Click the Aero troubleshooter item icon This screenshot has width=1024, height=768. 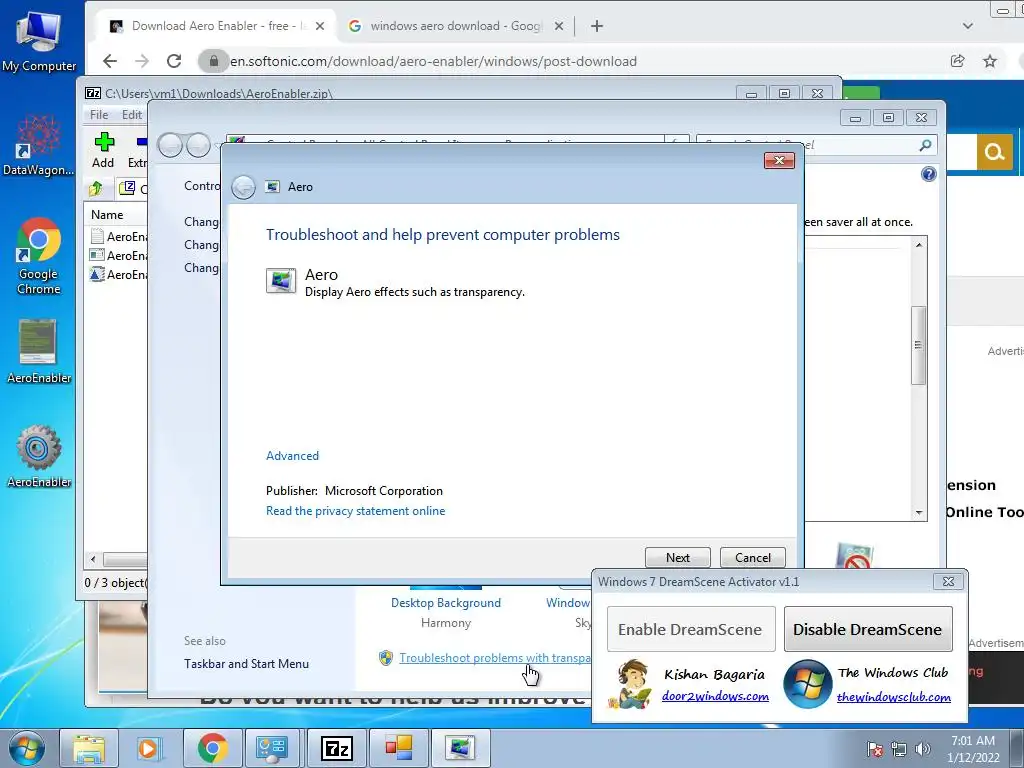tap(281, 281)
